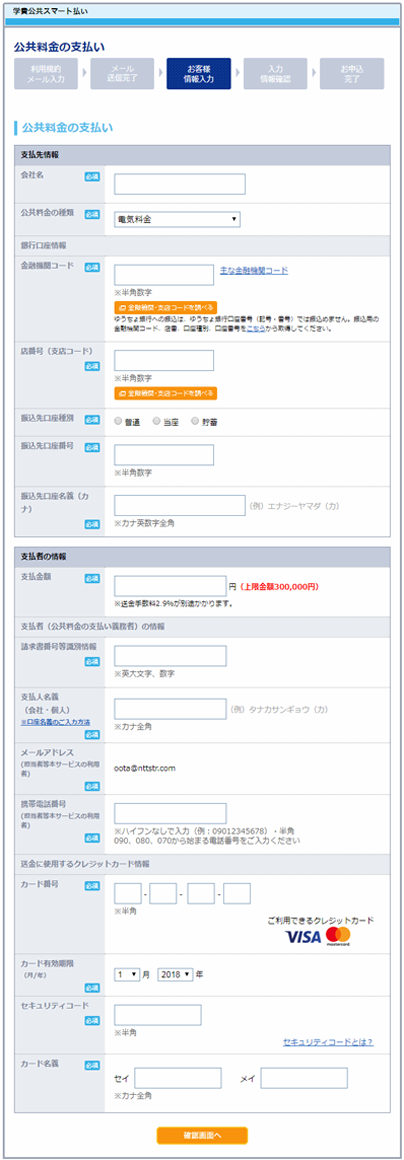
Task: Click the 支払人名義 input field
Action: pyautogui.click(x=170, y=709)
